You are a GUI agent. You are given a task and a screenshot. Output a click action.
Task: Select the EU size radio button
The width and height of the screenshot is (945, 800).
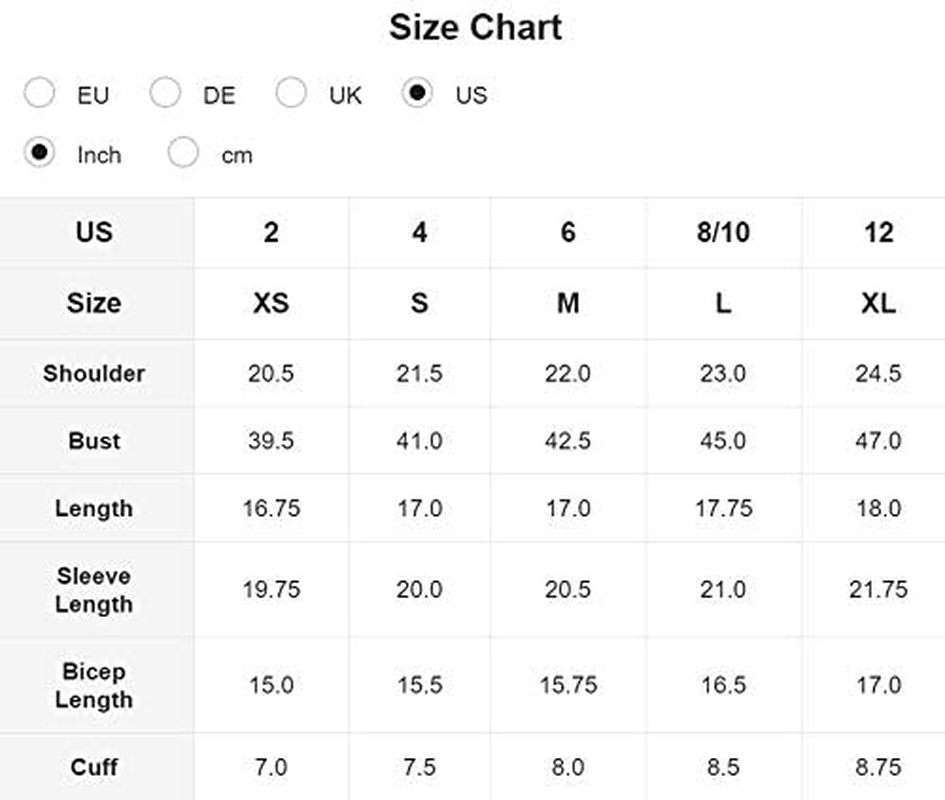click(40, 94)
